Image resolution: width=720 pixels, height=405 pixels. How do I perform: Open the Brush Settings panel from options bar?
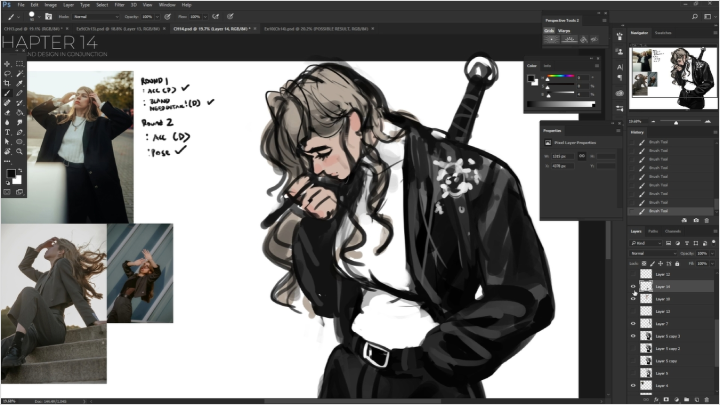point(48,17)
